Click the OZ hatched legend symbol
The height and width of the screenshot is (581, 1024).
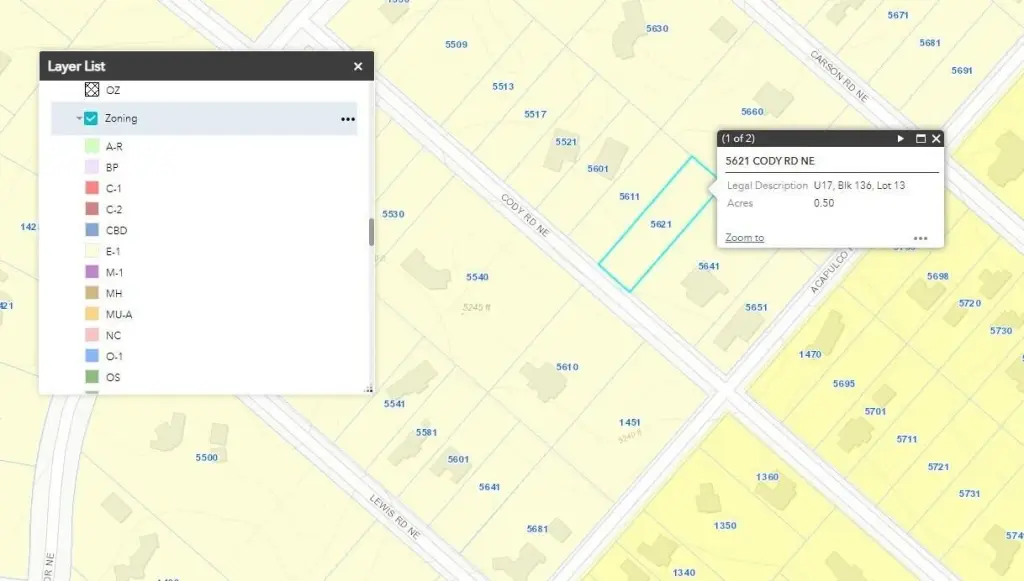click(92, 90)
